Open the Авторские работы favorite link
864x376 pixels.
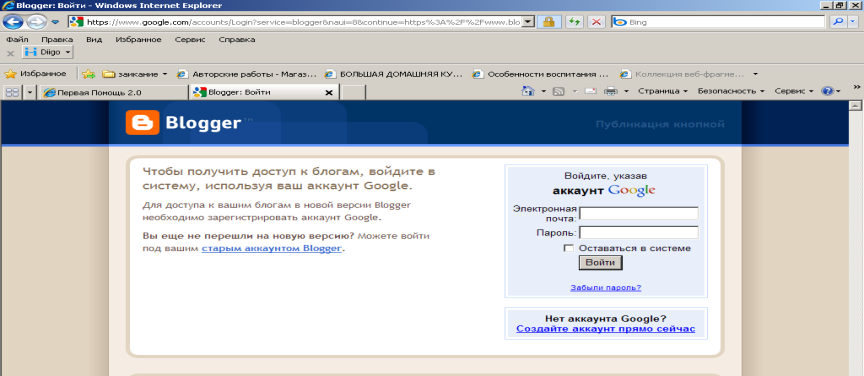[247, 74]
